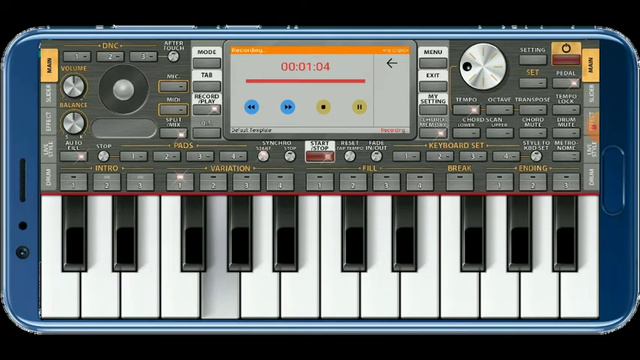The width and height of the screenshot is (640, 360).
Task: Click the BALANCE knob
Action: coord(73,122)
